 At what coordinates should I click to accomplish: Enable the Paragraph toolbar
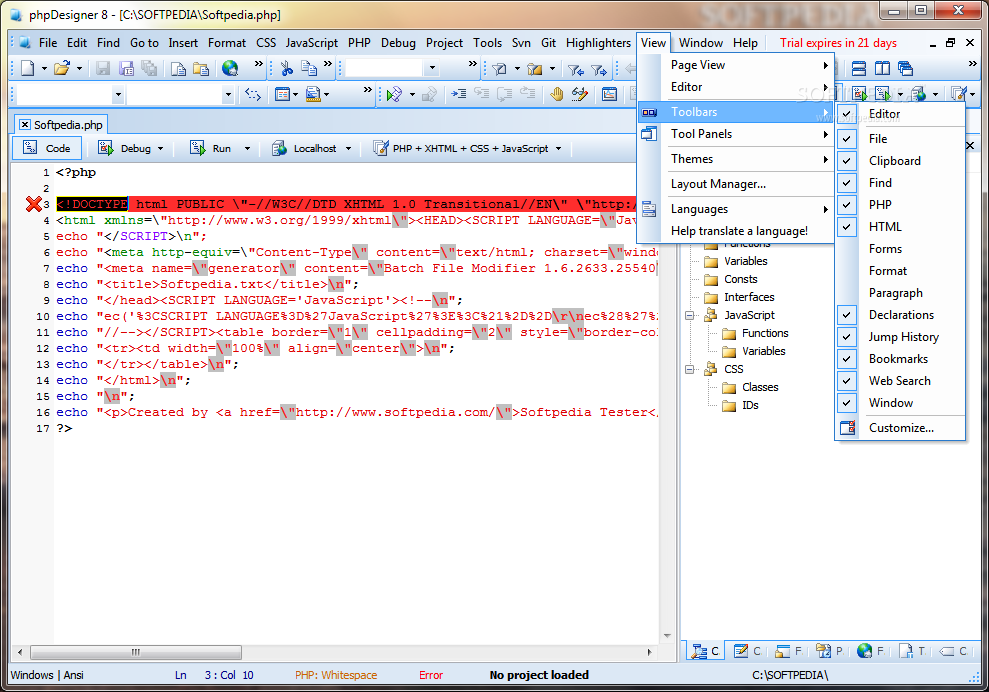(901, 293)
